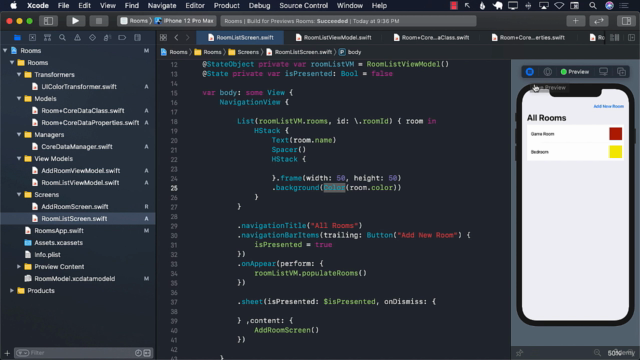Open the related items grid menu
Image resolution: width=640 pixels, height=360 pixels.
163,38
